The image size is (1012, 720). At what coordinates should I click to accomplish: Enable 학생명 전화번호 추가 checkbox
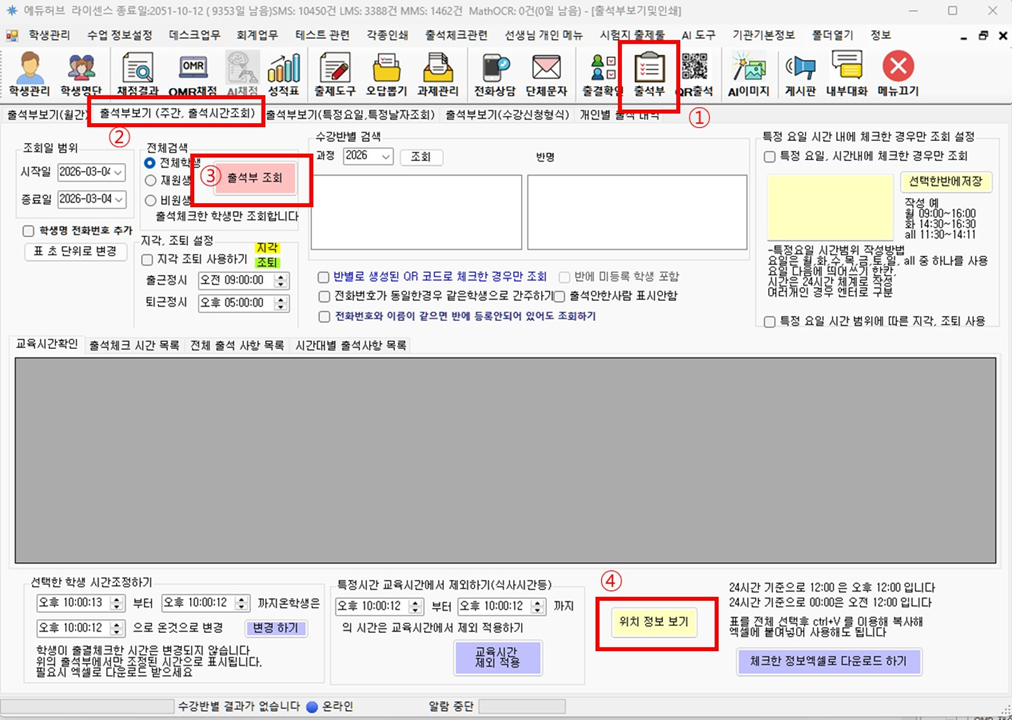click(x=29, y=230)
